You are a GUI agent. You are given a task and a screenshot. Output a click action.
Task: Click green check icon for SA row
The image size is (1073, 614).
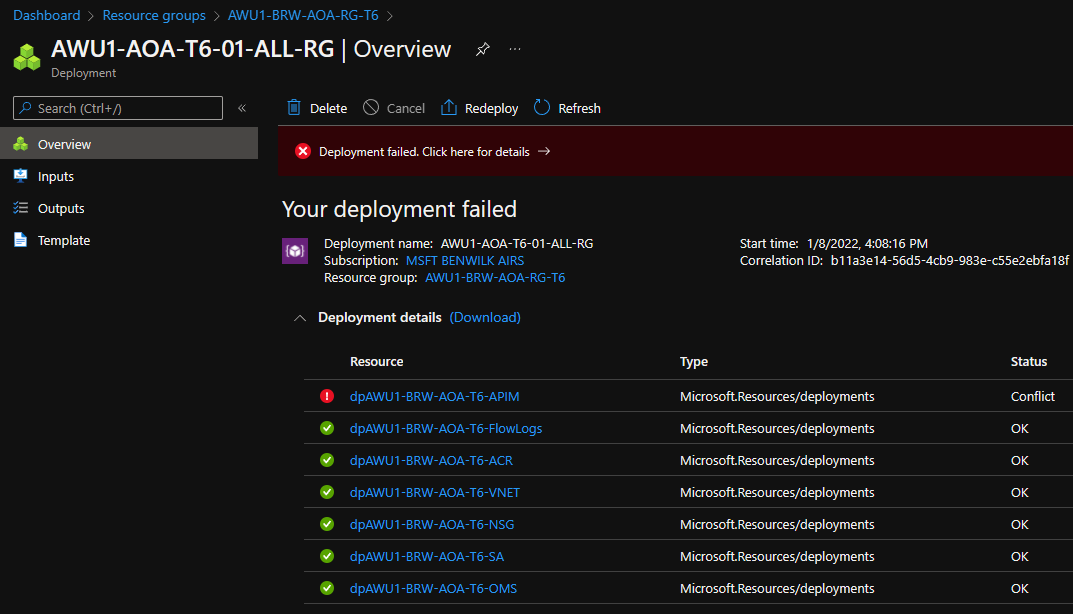coord(327,556)
